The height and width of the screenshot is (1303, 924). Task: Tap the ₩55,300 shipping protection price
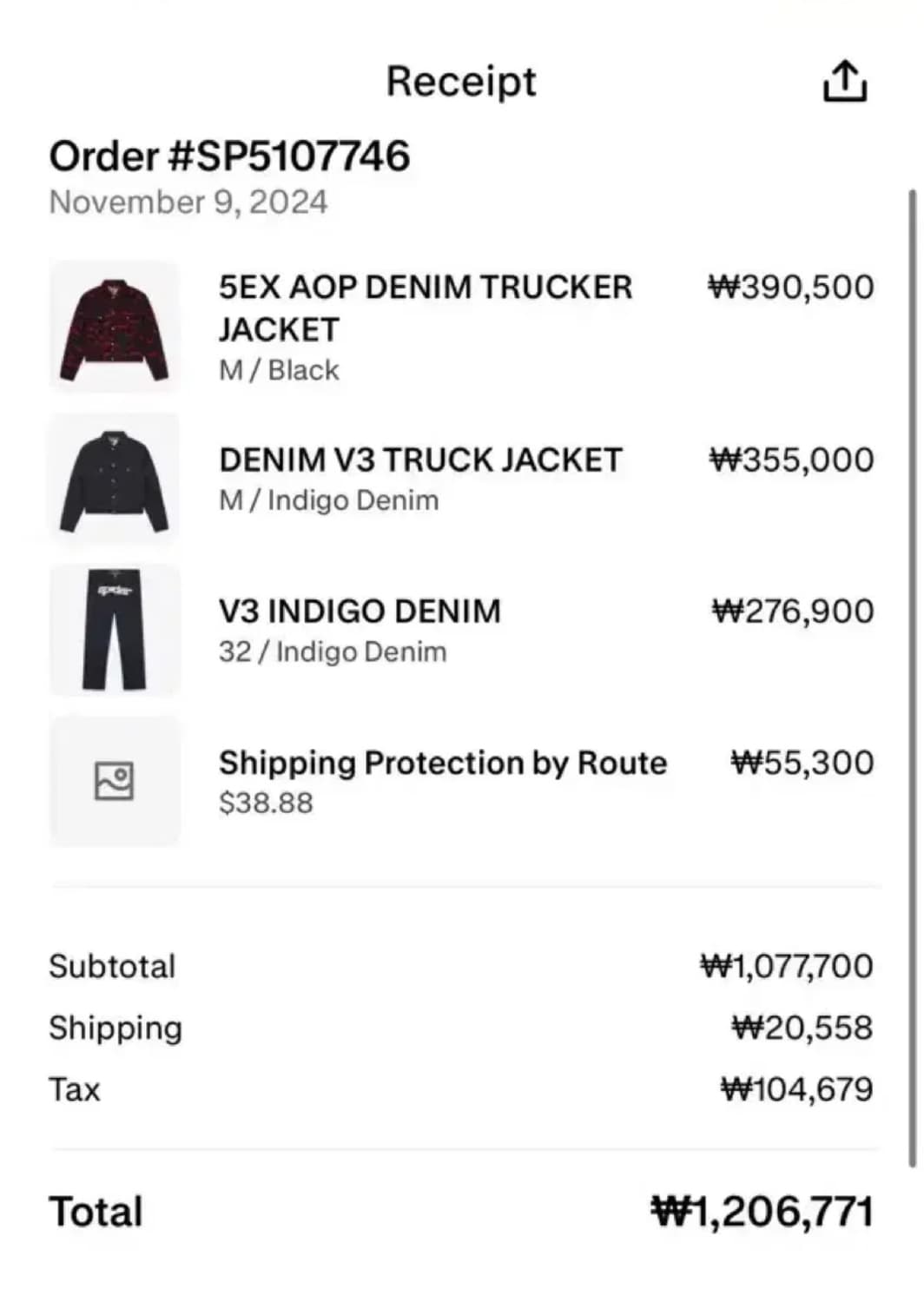(802, 762)
